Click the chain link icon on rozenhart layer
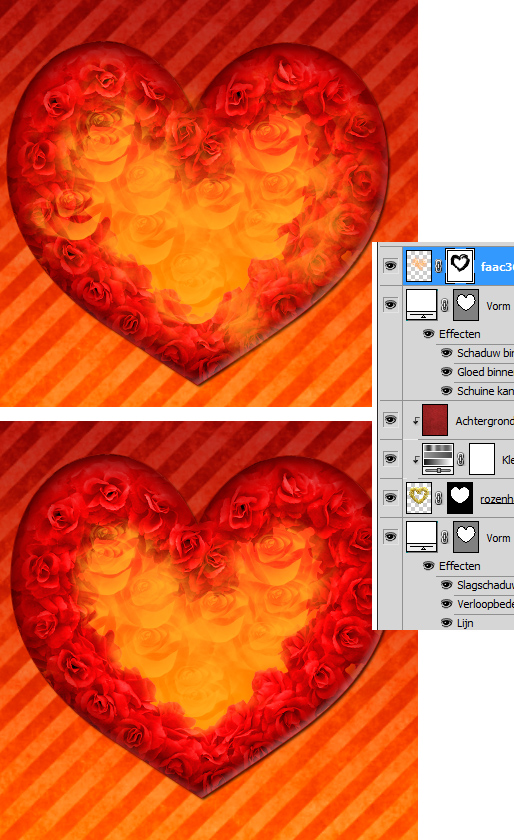Image resolution: width=514 pixels, height=840 pixels. [438, 498]
